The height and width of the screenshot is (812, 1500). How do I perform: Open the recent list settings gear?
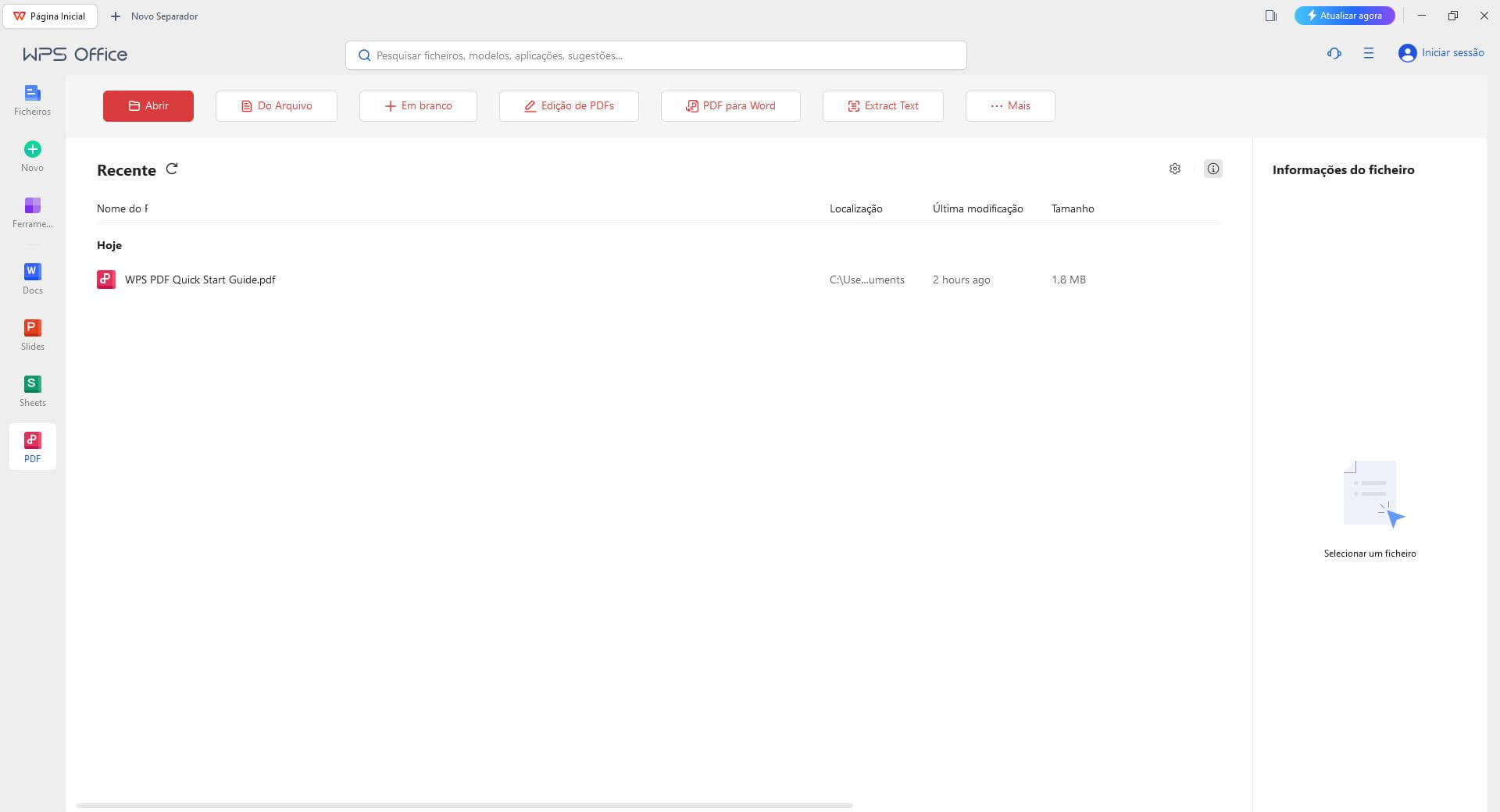tap(1174, 169)
